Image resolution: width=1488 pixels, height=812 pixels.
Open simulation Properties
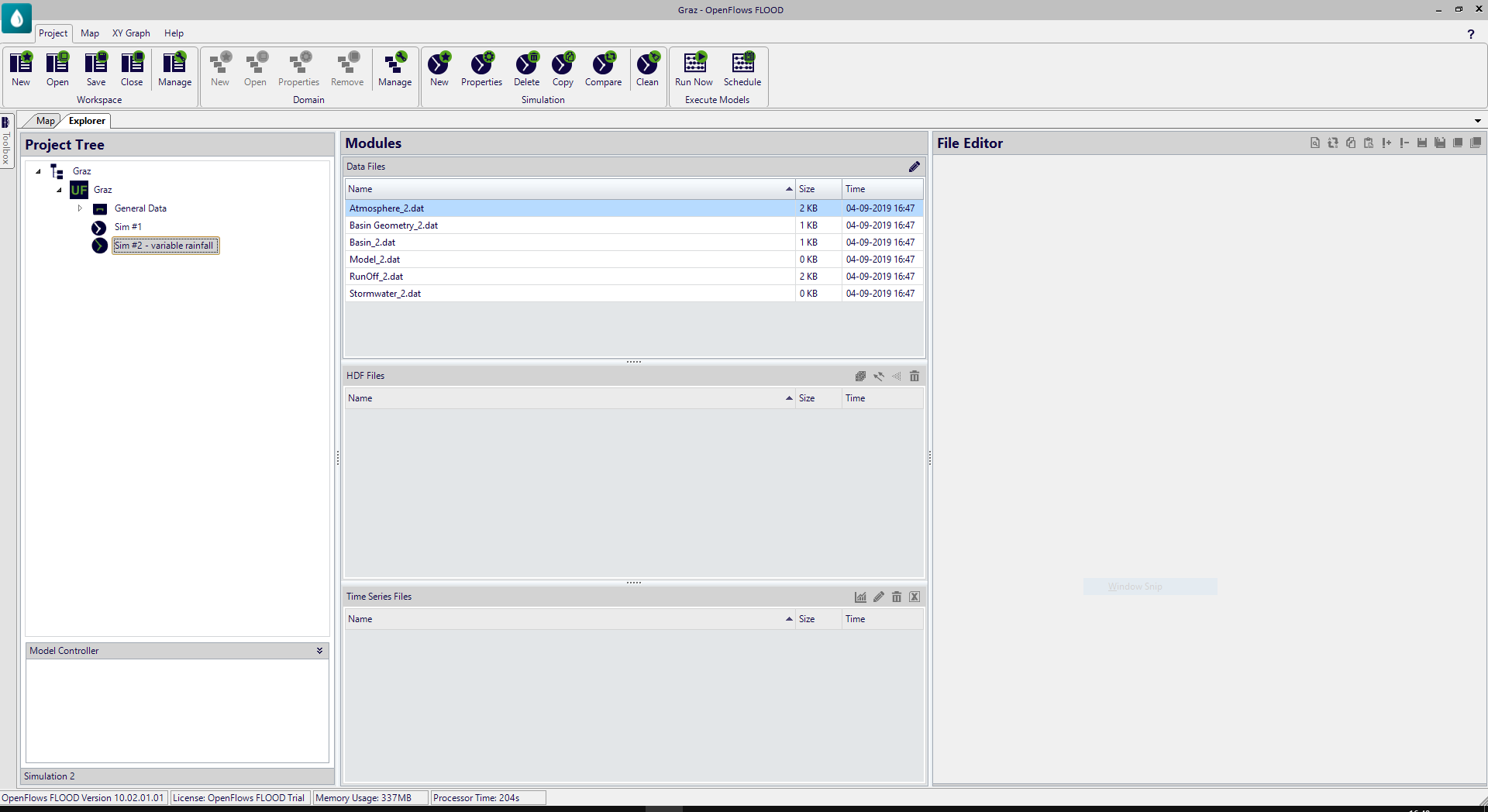click(481, 69)
